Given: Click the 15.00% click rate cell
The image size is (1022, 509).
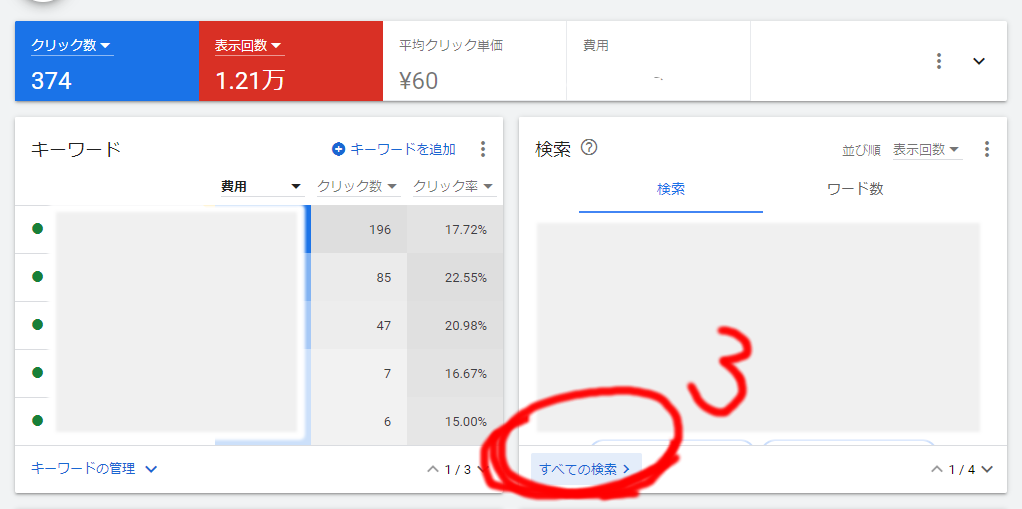Looking at the screenshot, I should (x=455, y=422).
